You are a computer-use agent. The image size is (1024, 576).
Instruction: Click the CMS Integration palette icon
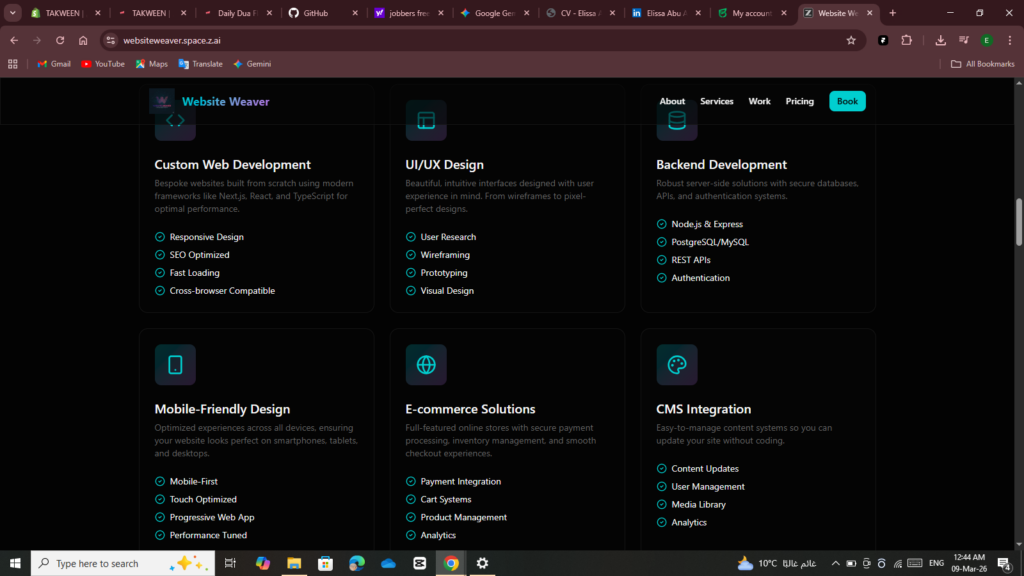(677, 364)
